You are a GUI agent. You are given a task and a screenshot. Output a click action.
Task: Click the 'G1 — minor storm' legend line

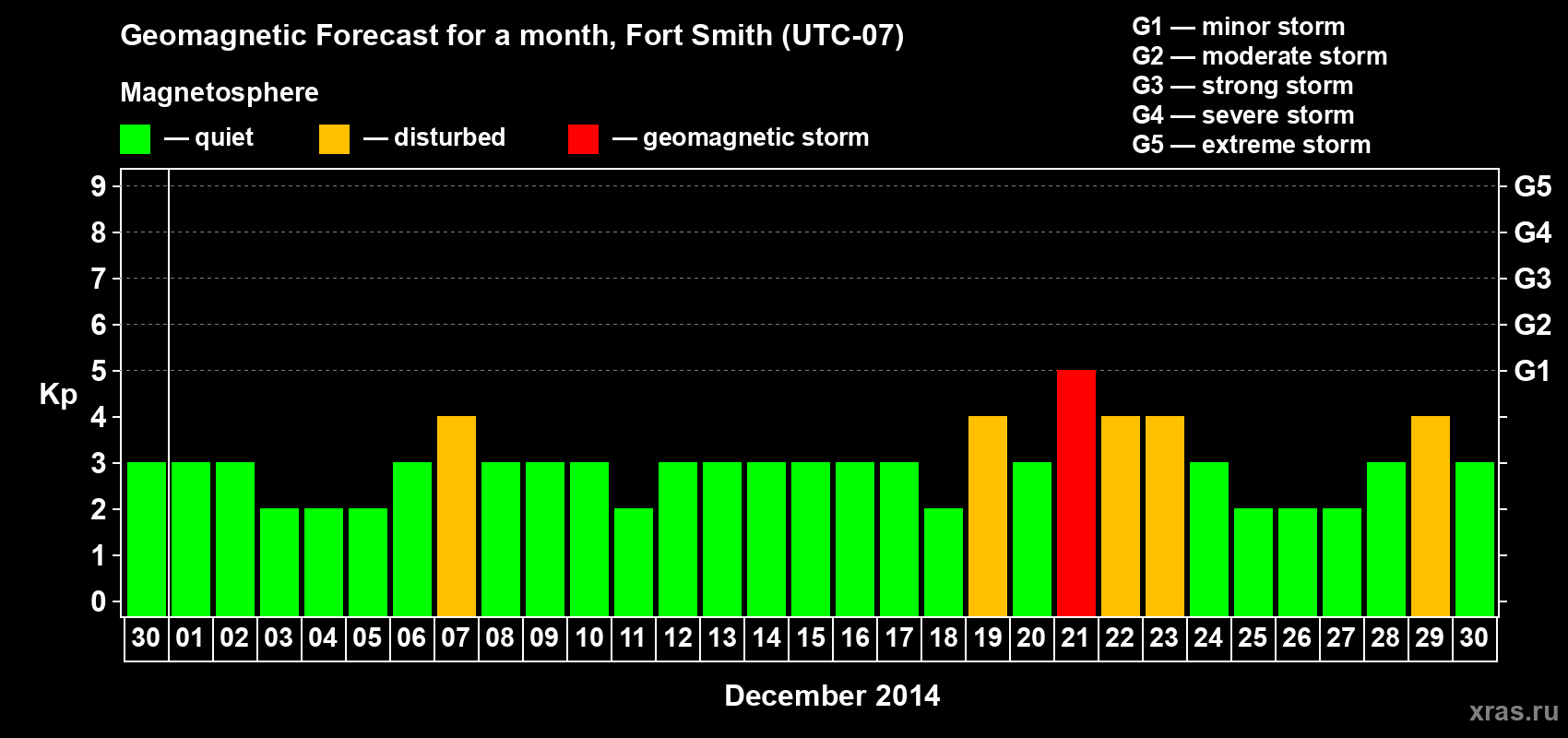coord(1239,27)
